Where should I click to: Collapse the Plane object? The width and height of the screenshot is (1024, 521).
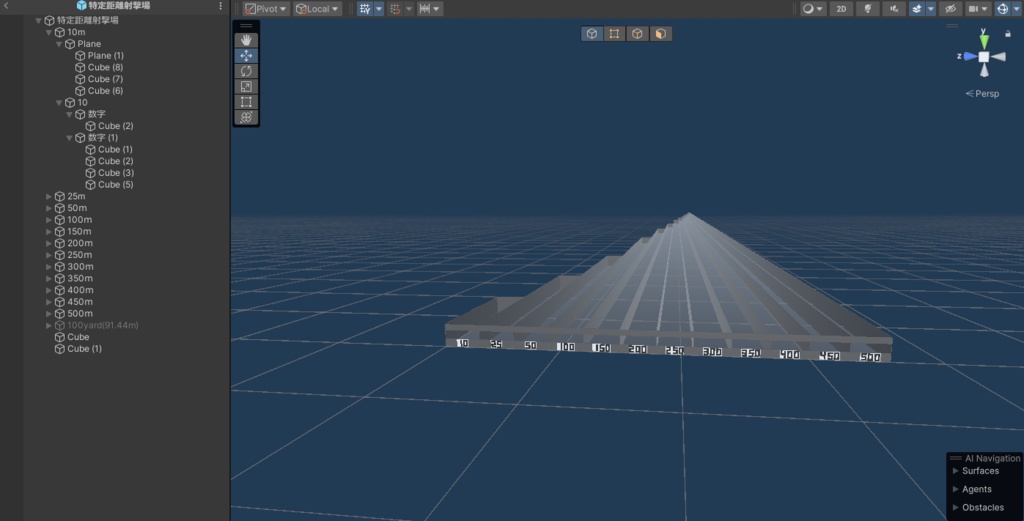(59, 44)
